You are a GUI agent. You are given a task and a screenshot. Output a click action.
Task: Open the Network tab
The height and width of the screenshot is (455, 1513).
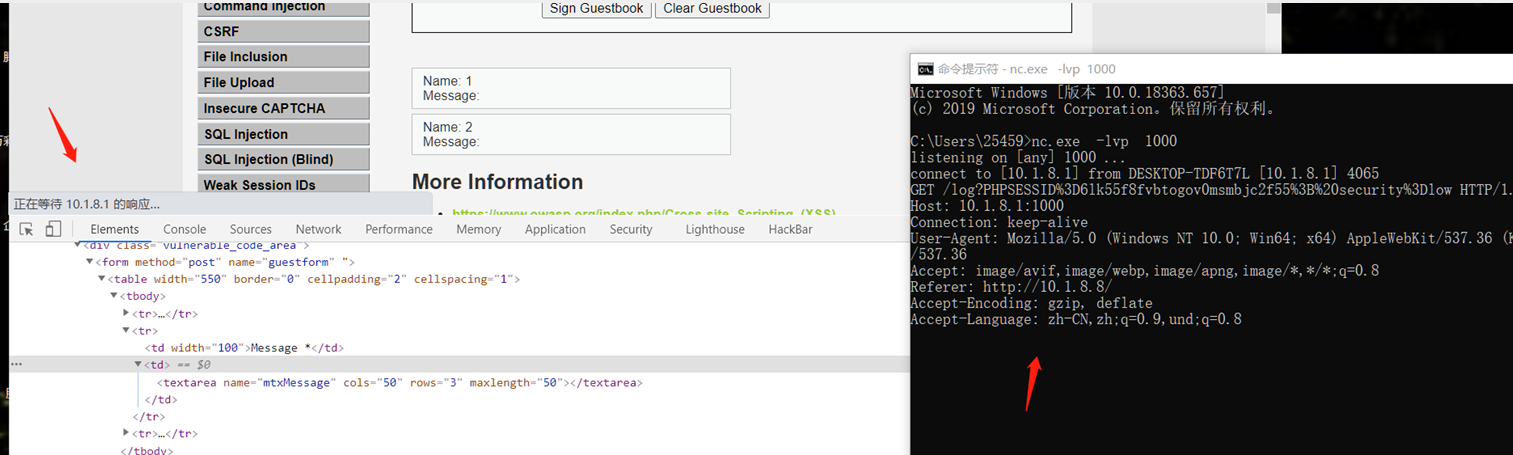click(318, 229)
